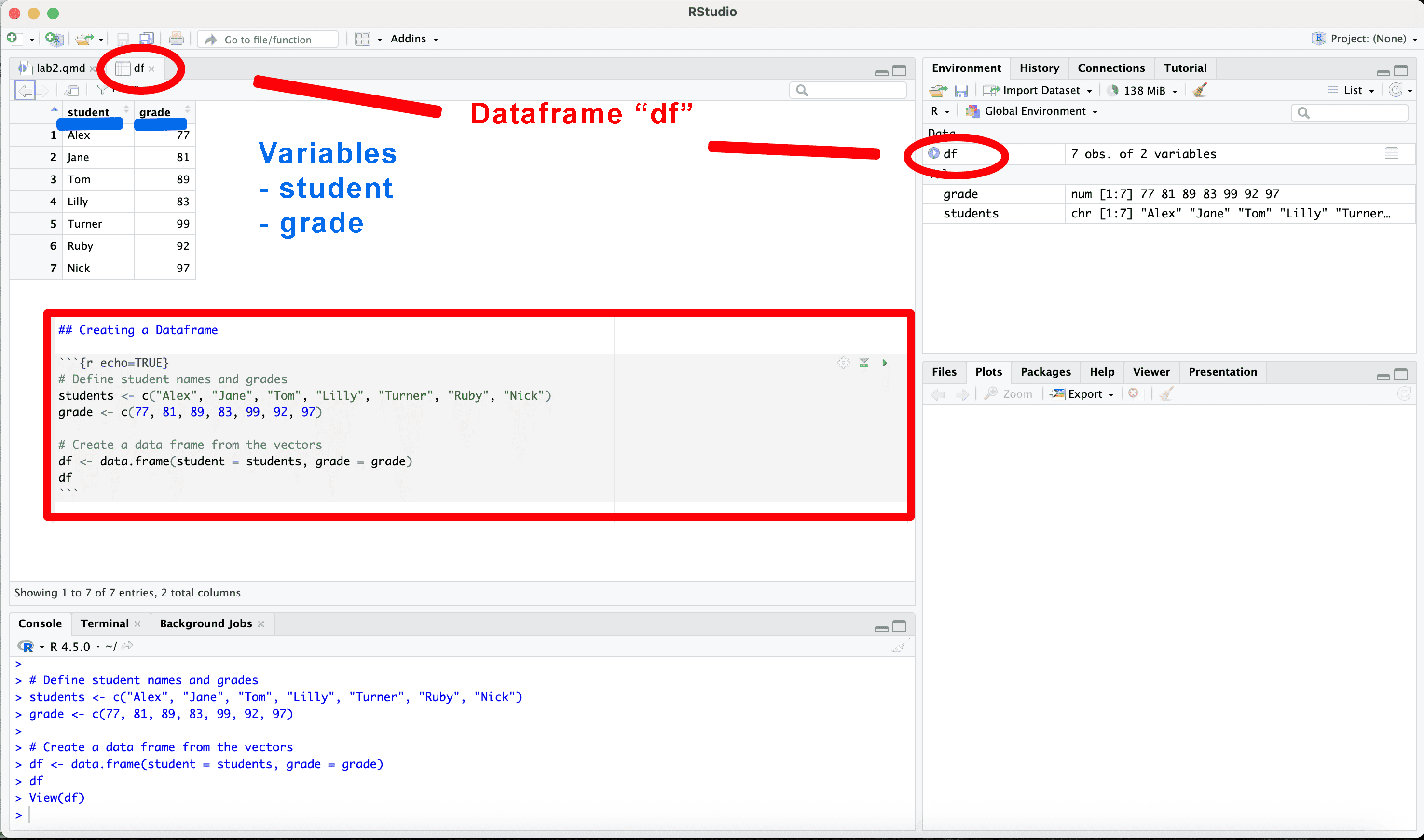Click the Show in new window icon
Screen dimensions: 1424x840
coord(71,90)
